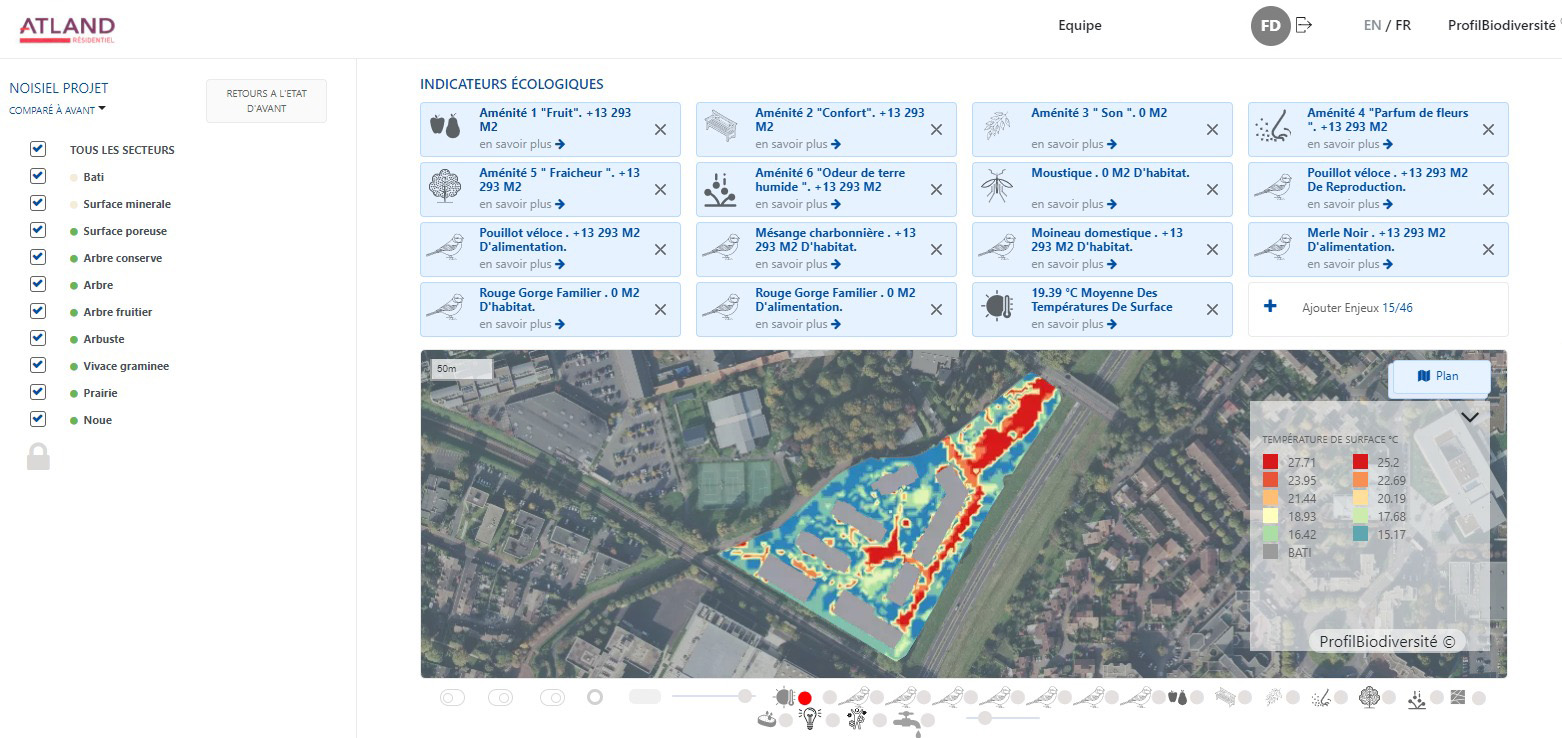Uncheck TOUS LES SECTEURS checkbox
Screen dimensions: 1562x738
tap(38, 149)
